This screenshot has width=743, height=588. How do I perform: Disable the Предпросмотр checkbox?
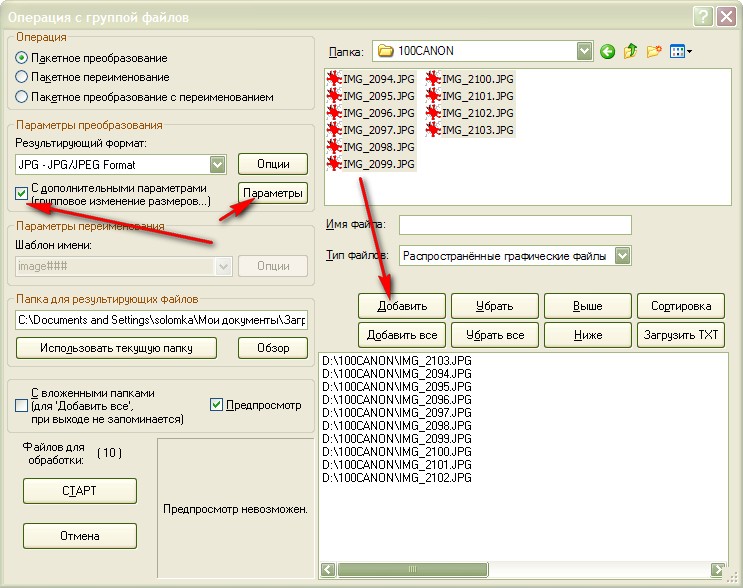click(217, 405)
